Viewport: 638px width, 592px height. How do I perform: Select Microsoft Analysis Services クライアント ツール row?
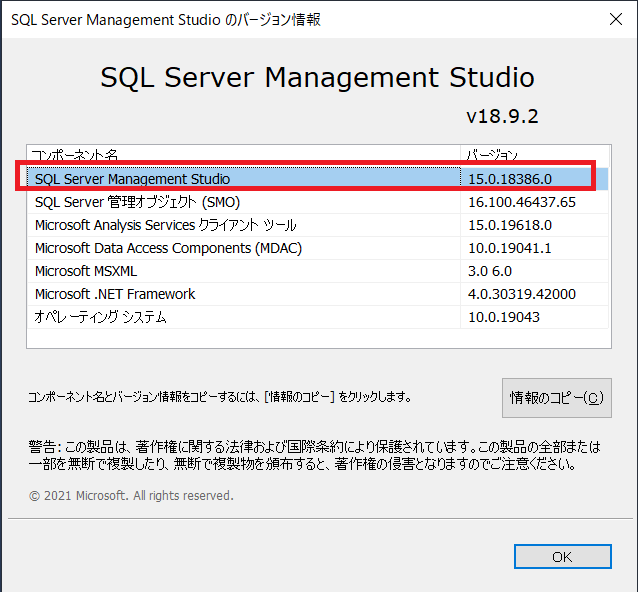point(318,225)
